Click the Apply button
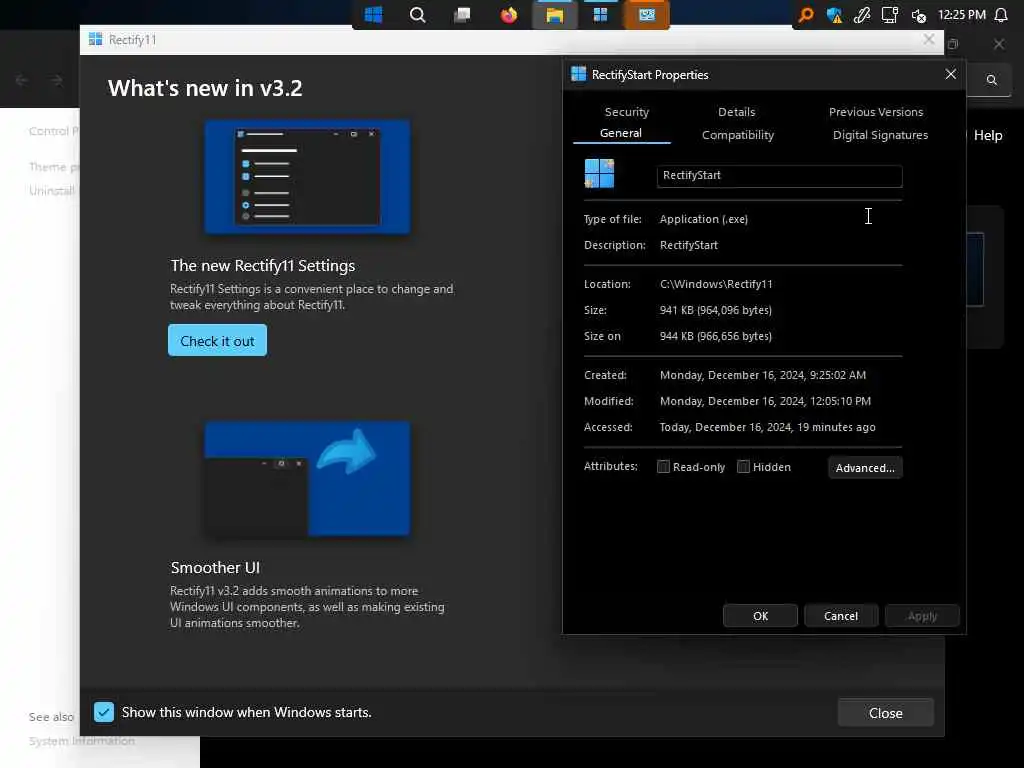The height and width of the screenshot is (768, 1024). point(922,616)
